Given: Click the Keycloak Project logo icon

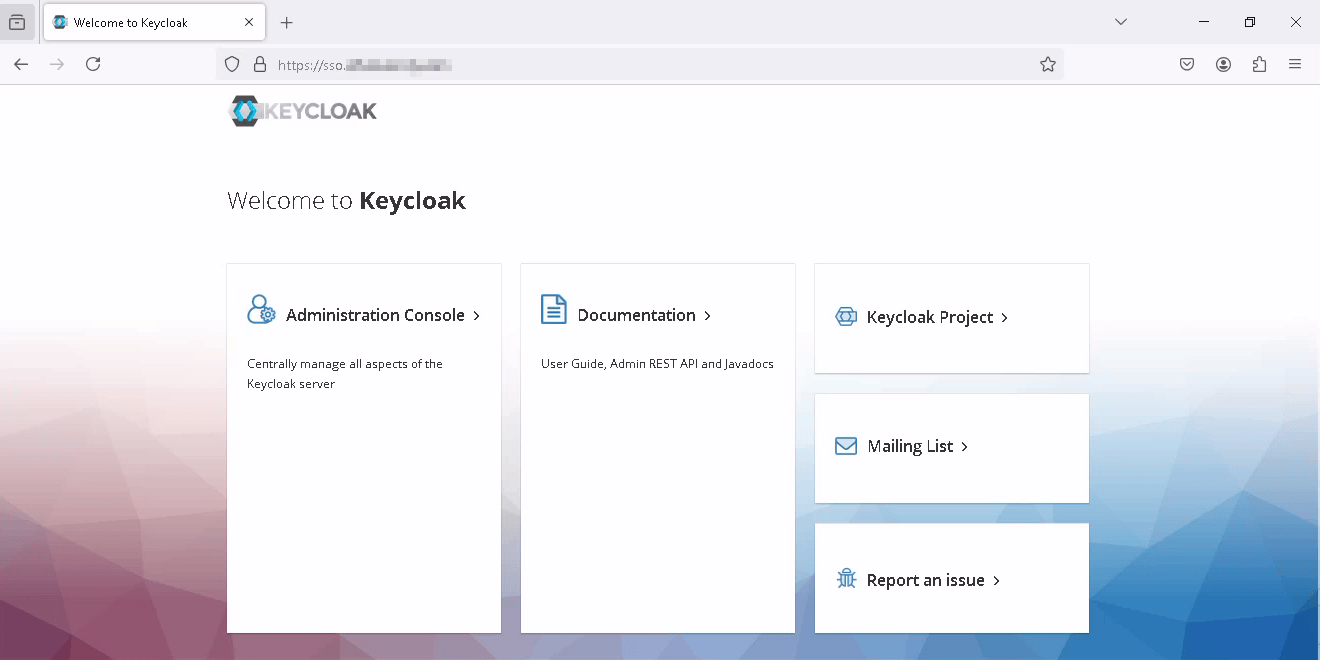Looking at the screenshot, I should pos(846,316).
